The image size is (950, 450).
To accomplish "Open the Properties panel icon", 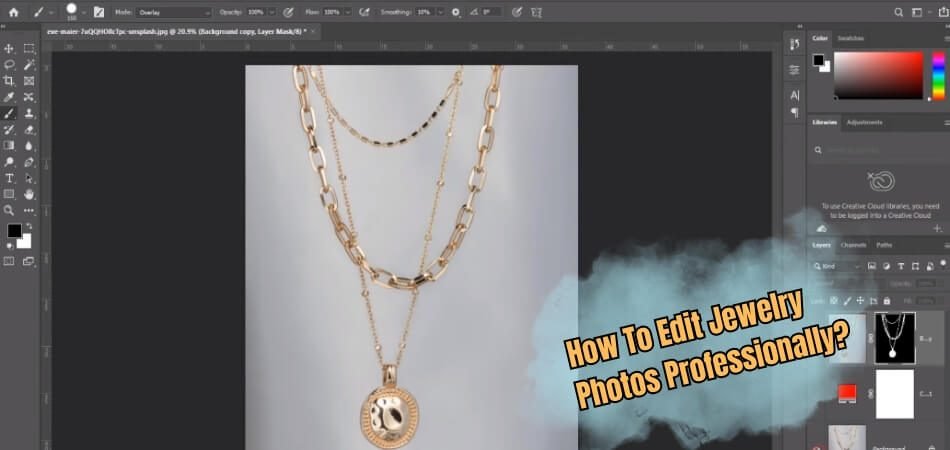I will tap(794, 70).
